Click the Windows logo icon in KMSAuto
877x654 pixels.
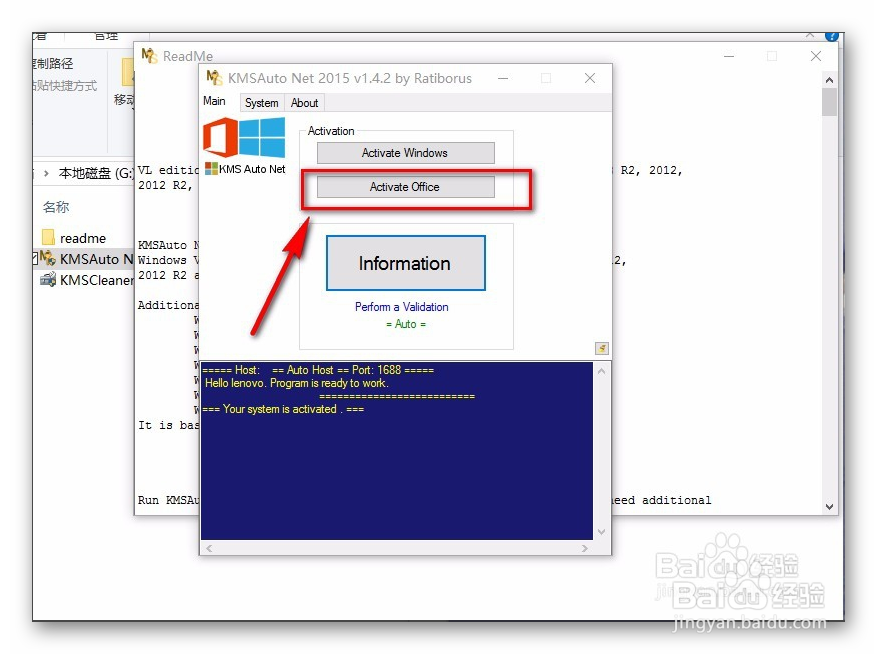click(262, 137)
